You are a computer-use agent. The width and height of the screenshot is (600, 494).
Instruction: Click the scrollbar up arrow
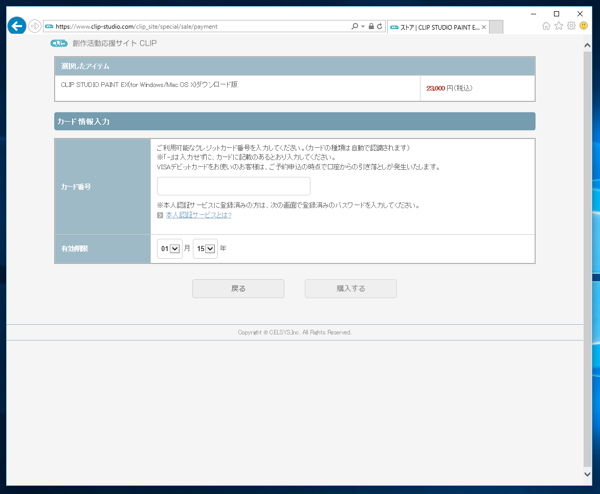587,45
